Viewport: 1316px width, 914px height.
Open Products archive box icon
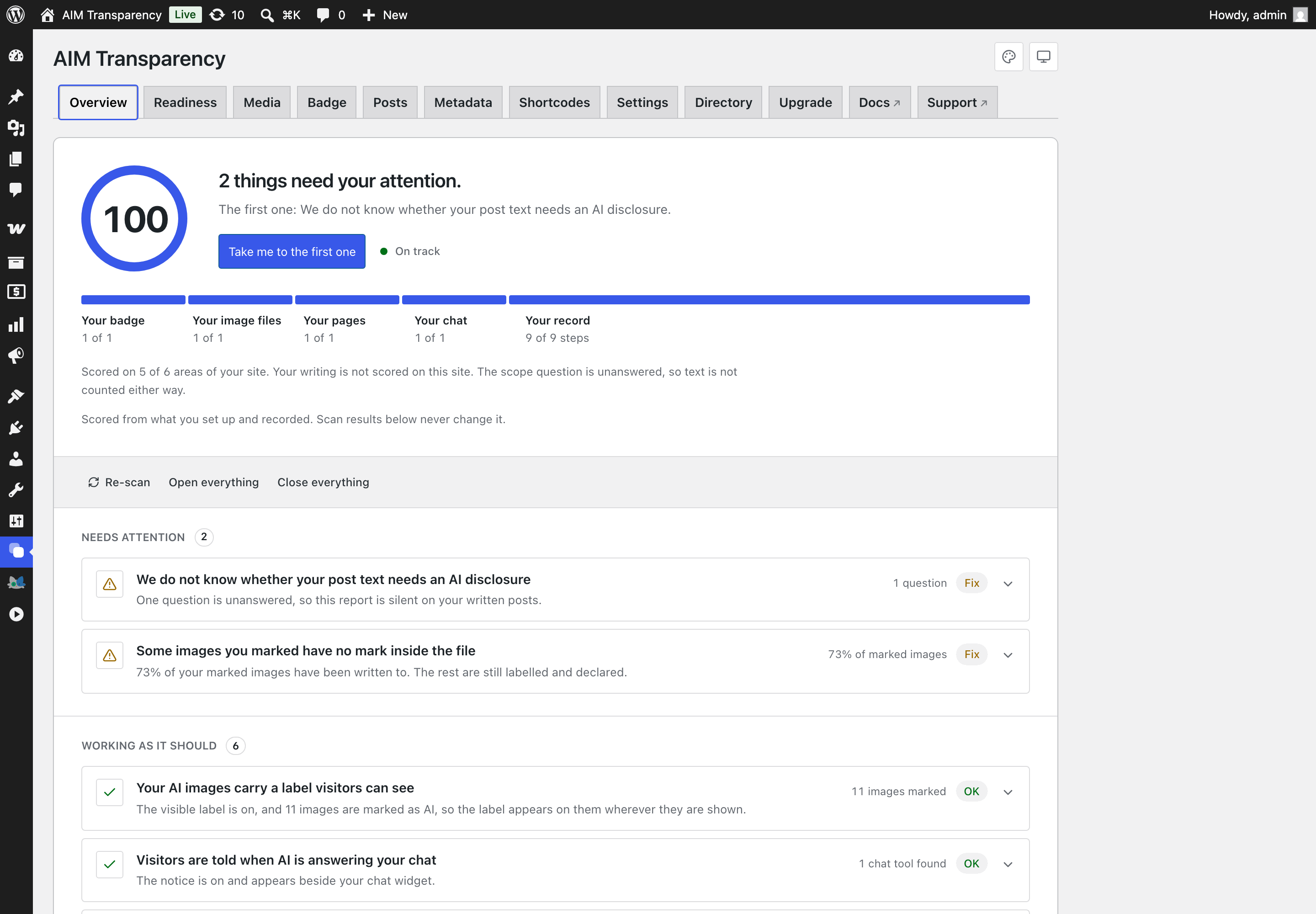click(16, 262)
